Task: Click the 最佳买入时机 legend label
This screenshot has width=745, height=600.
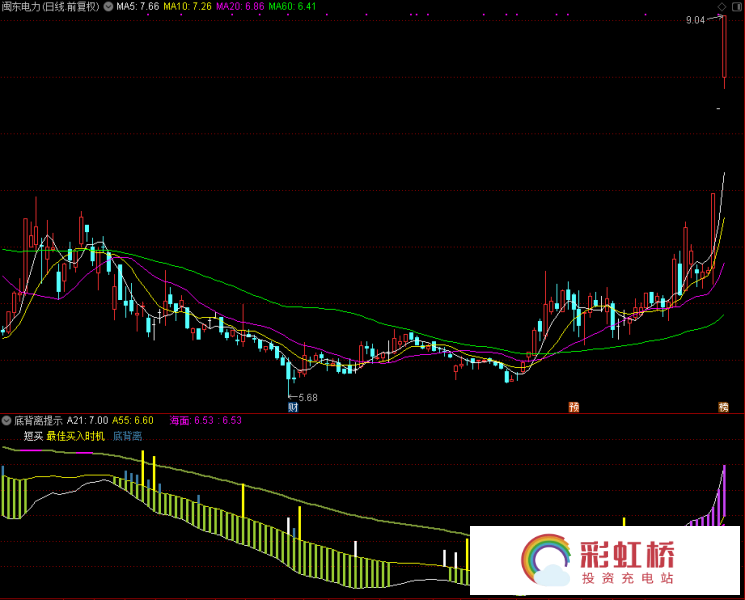Action: (x=76, y=436)
